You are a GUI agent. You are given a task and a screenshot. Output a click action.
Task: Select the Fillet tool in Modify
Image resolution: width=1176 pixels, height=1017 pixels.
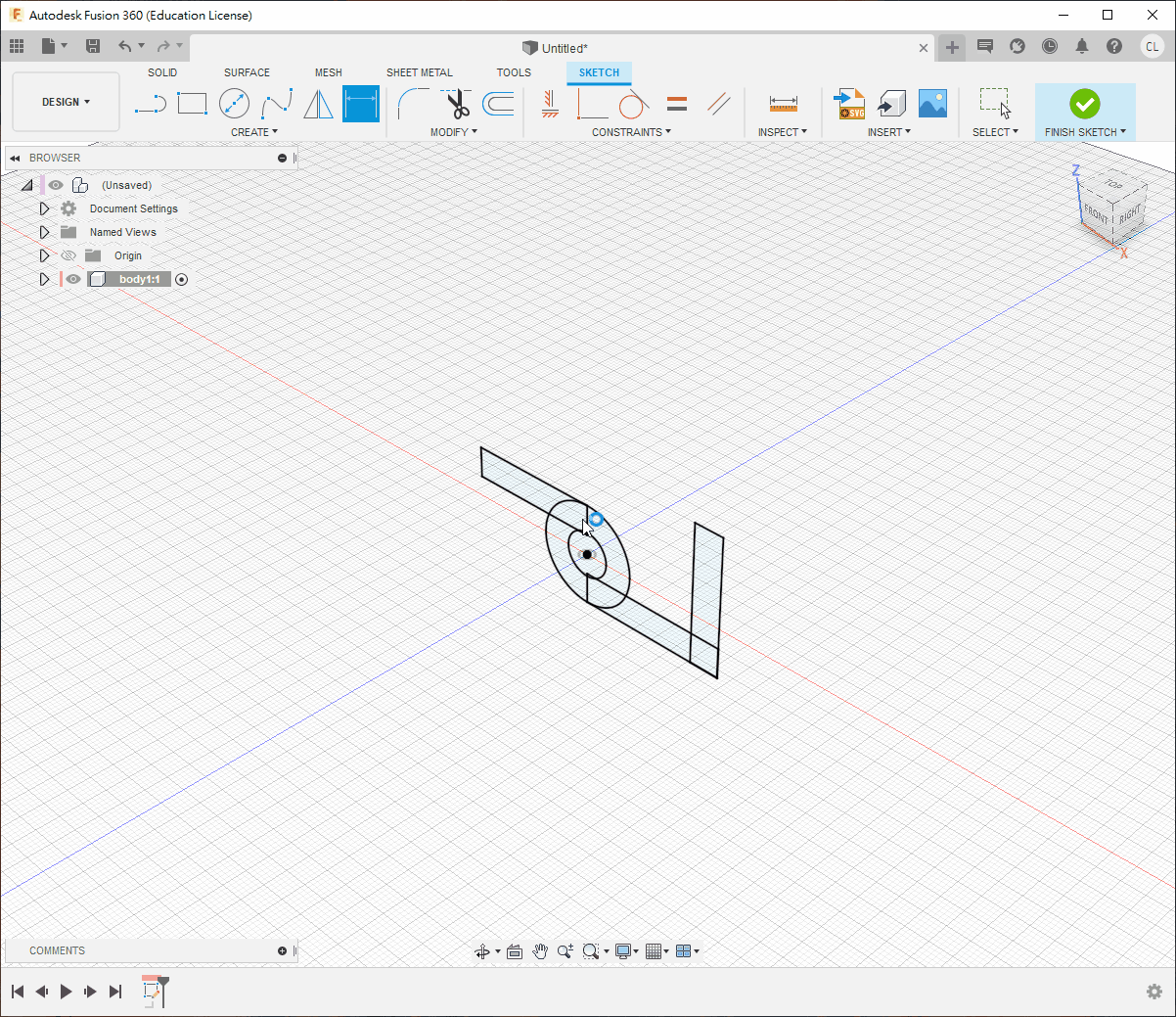pos(413,104)
